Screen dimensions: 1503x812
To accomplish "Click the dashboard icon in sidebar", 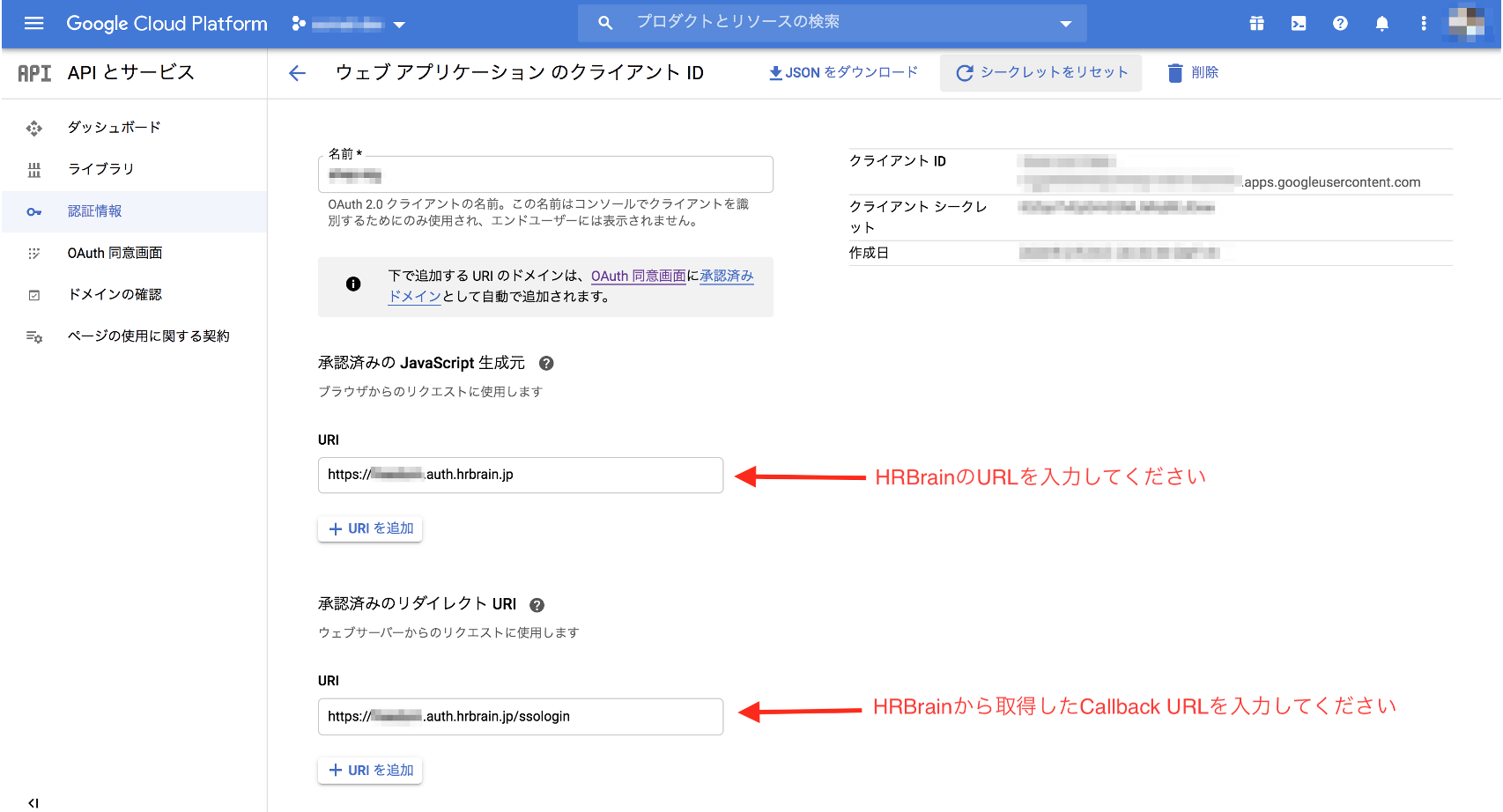I will 34,129.
